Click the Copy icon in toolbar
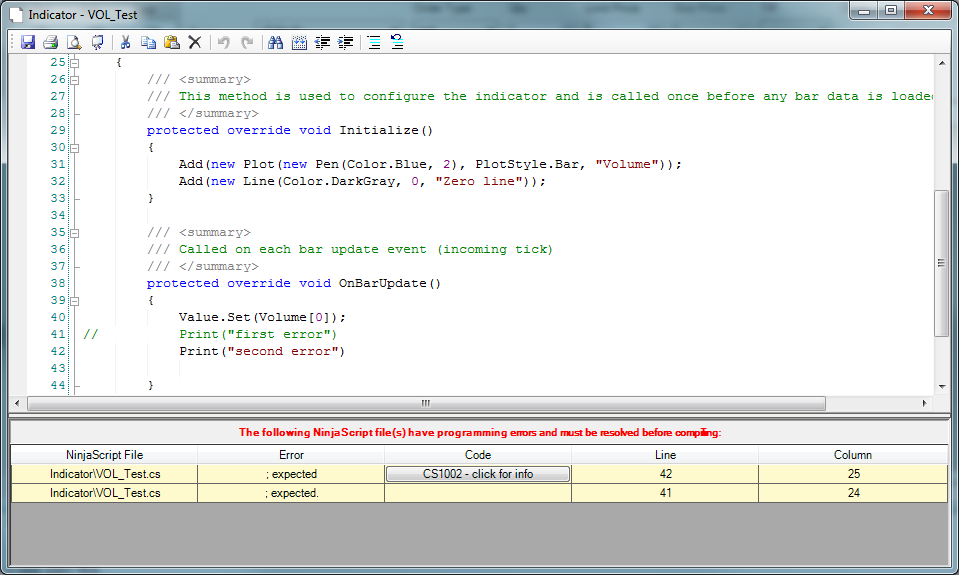Viewport: 959px width, 575px height. tap(148, 42)
